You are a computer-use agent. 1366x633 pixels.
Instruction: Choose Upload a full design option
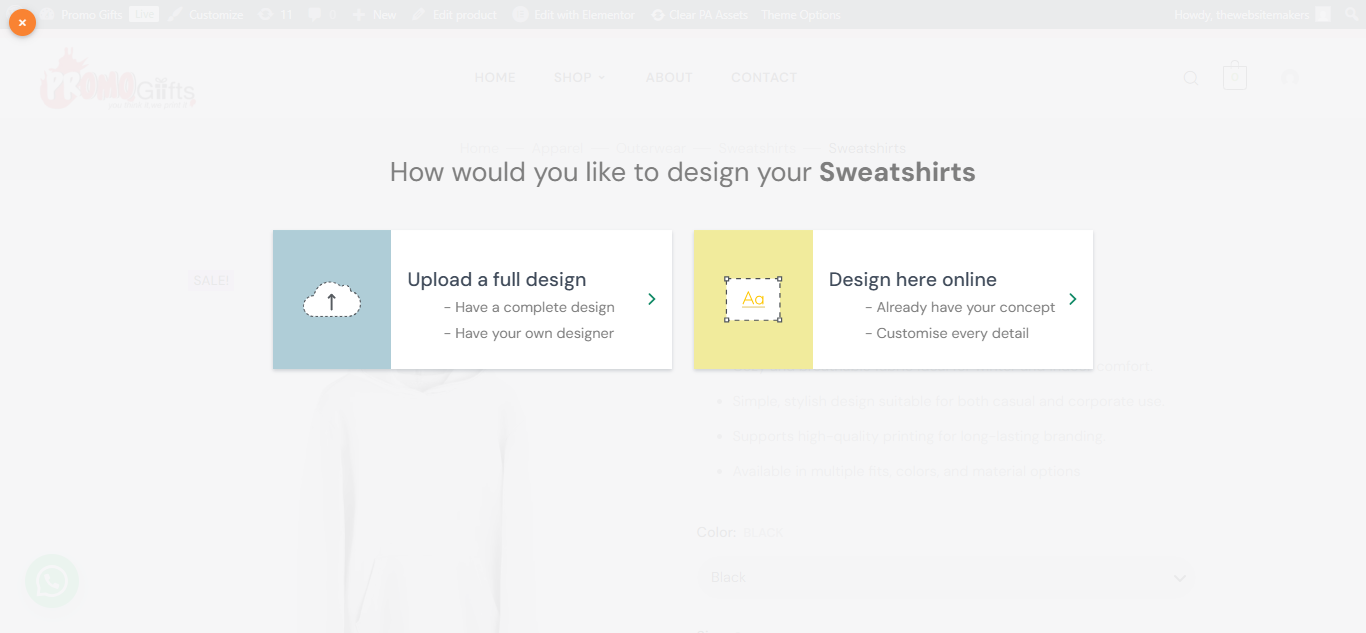497,280
